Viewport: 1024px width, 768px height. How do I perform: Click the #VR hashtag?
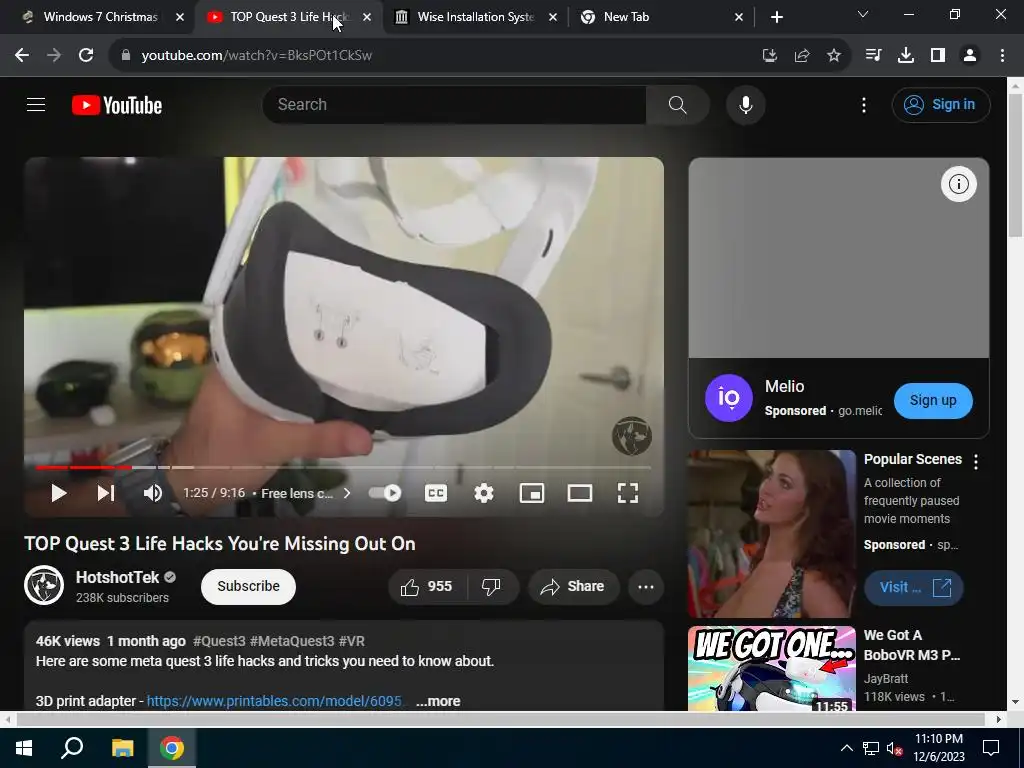click(x=352, y=641)
